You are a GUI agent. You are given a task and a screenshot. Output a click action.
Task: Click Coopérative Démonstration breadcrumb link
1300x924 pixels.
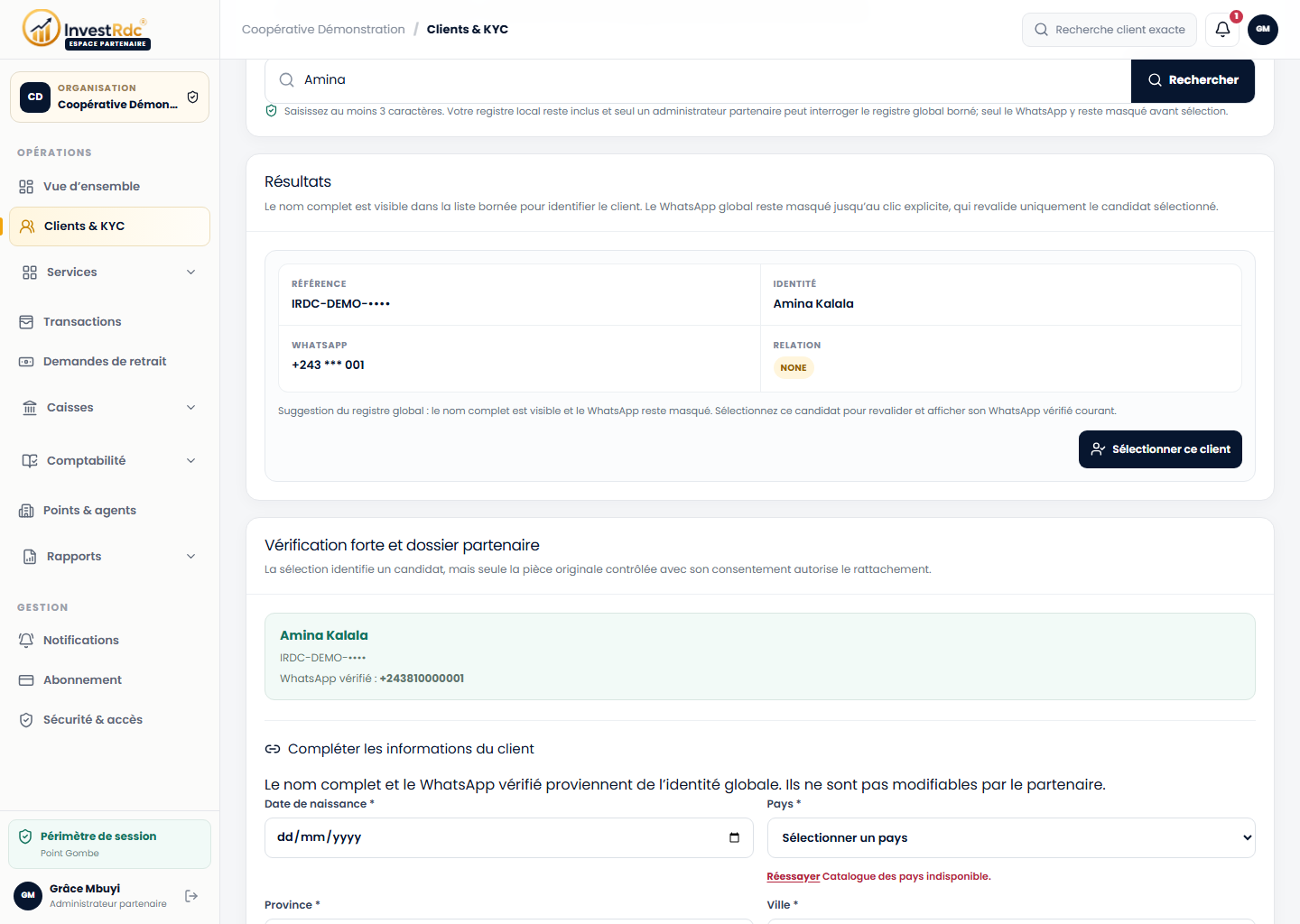click(323, 30)
